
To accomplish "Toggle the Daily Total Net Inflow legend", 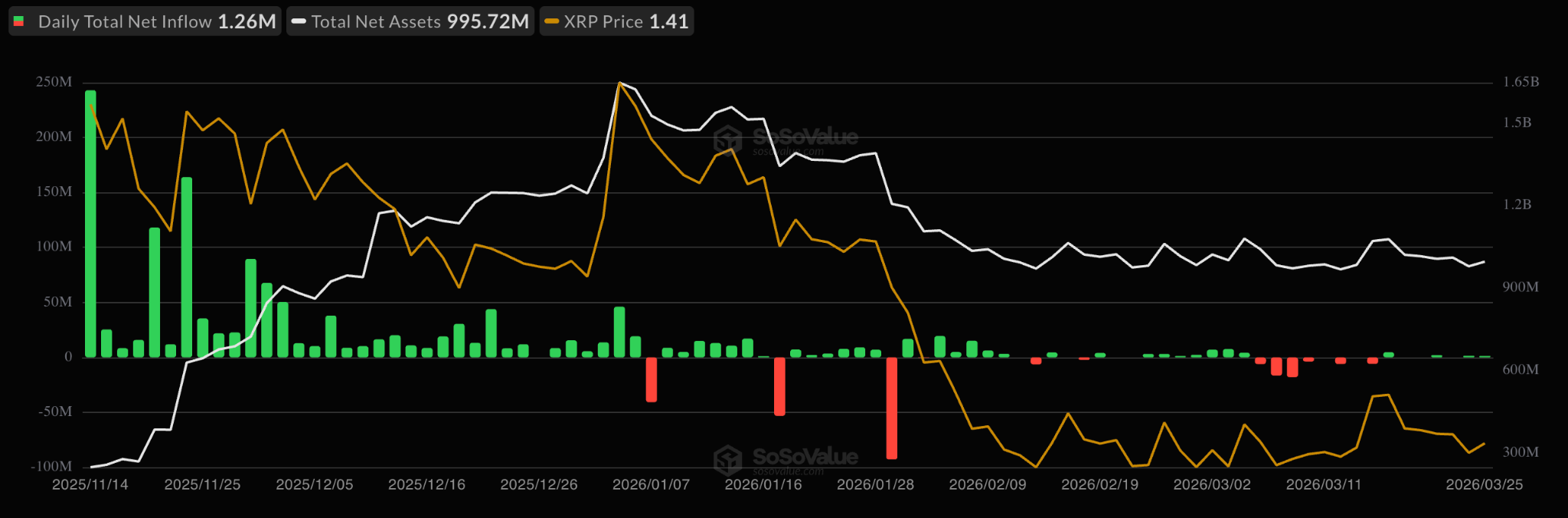I will coord(145,21).
